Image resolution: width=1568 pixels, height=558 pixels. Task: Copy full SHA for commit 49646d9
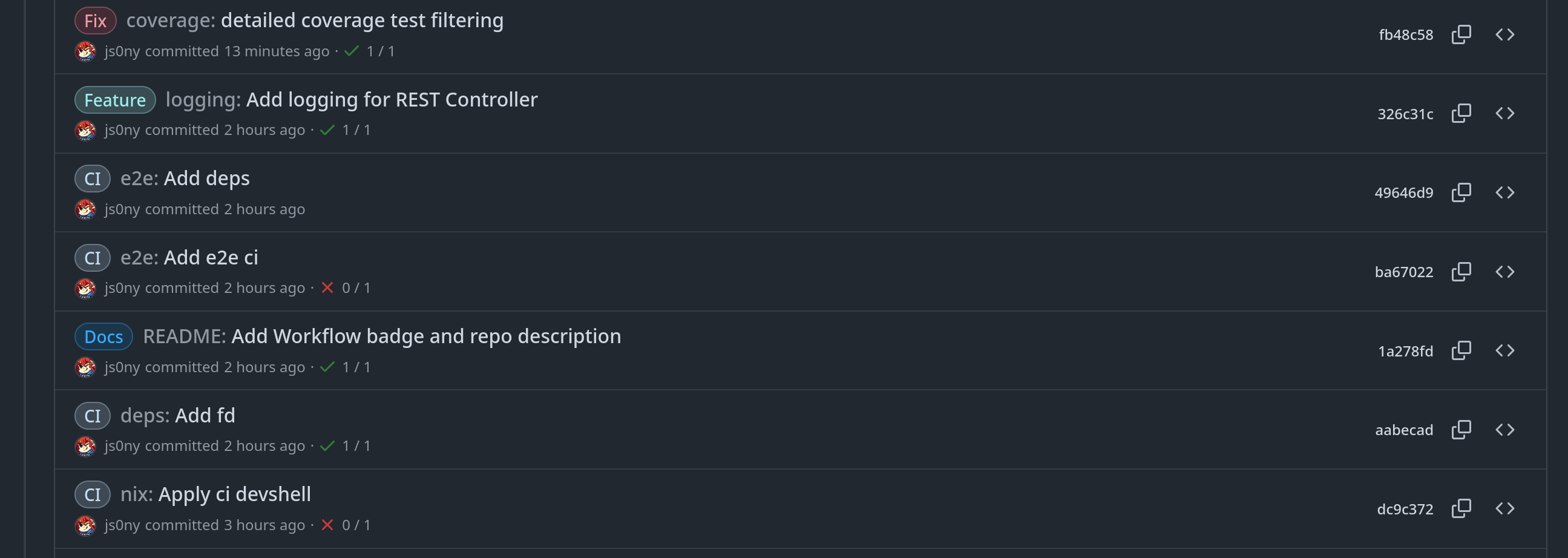[1461, 193]
